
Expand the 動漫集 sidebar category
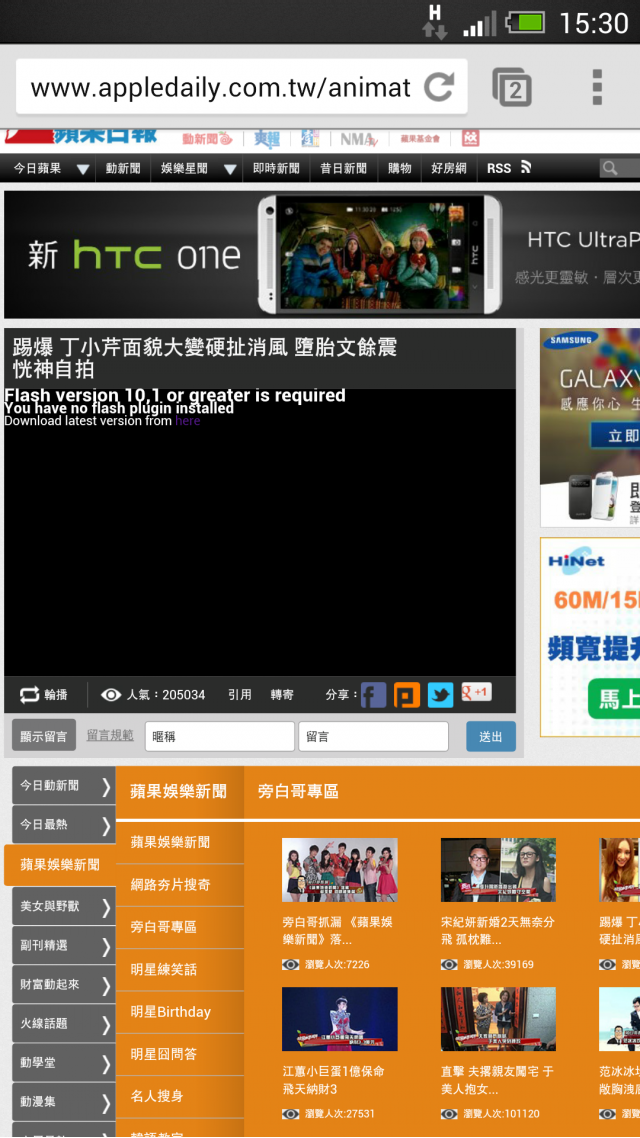pyautogui.click(x=64, y=1102)
